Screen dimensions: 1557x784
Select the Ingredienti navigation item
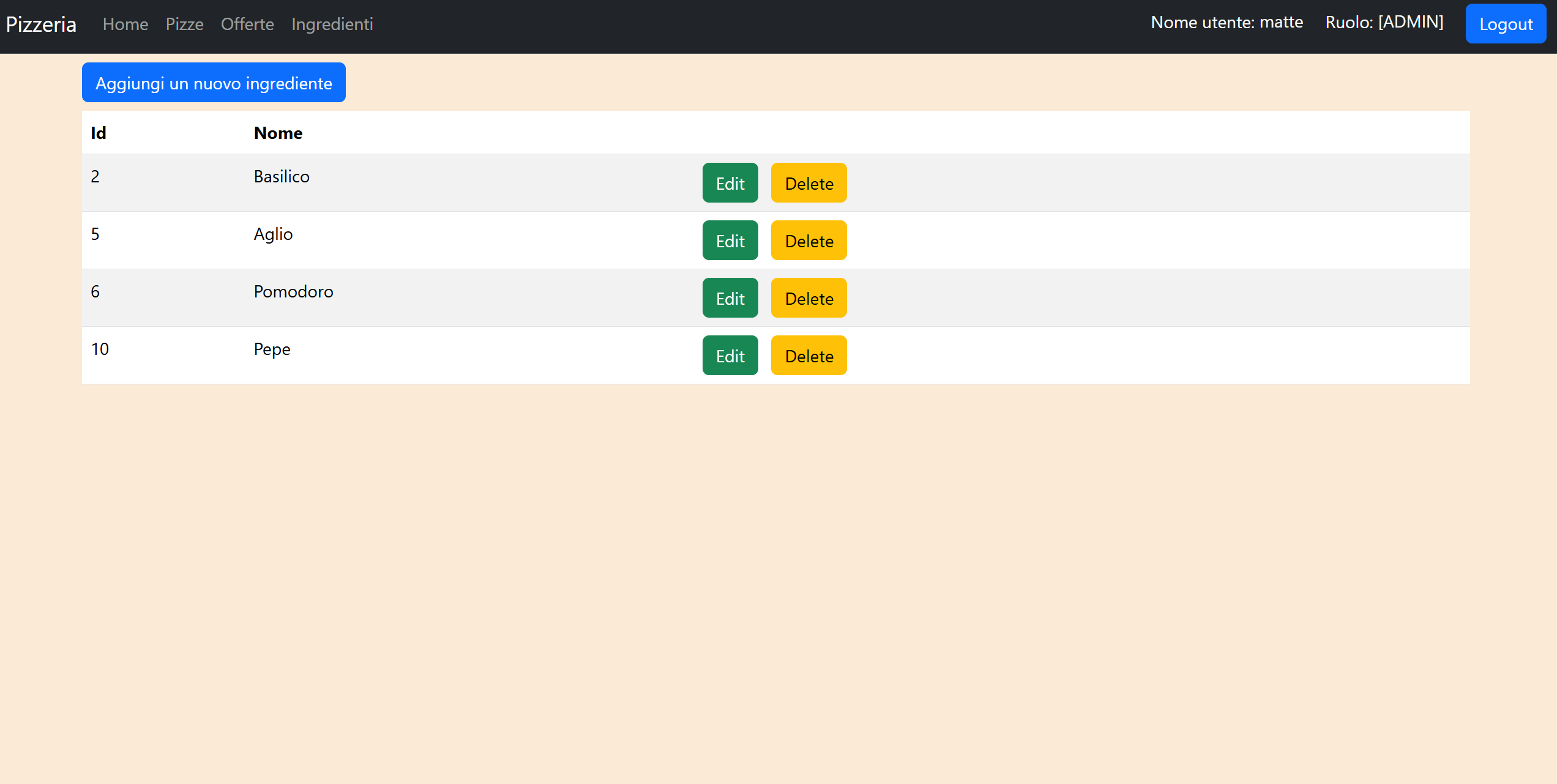click(332, 24)
